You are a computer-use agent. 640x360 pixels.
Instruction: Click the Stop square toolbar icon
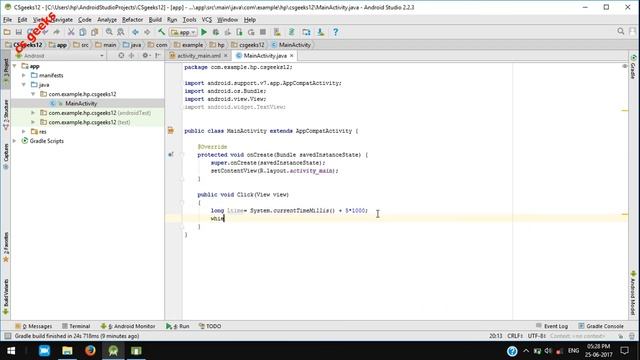[x=263, y=32]
